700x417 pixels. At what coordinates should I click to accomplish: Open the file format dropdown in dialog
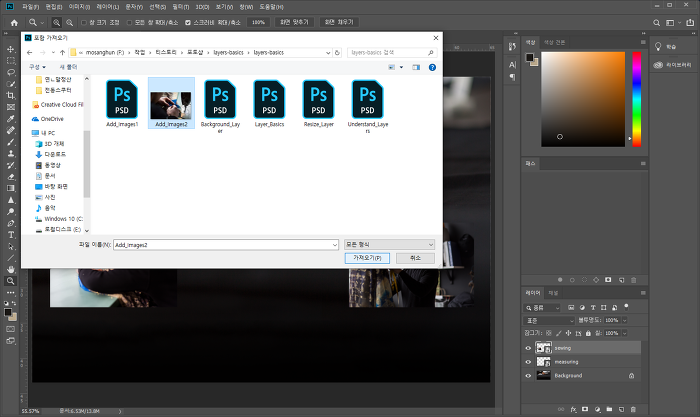pos(389,245)
